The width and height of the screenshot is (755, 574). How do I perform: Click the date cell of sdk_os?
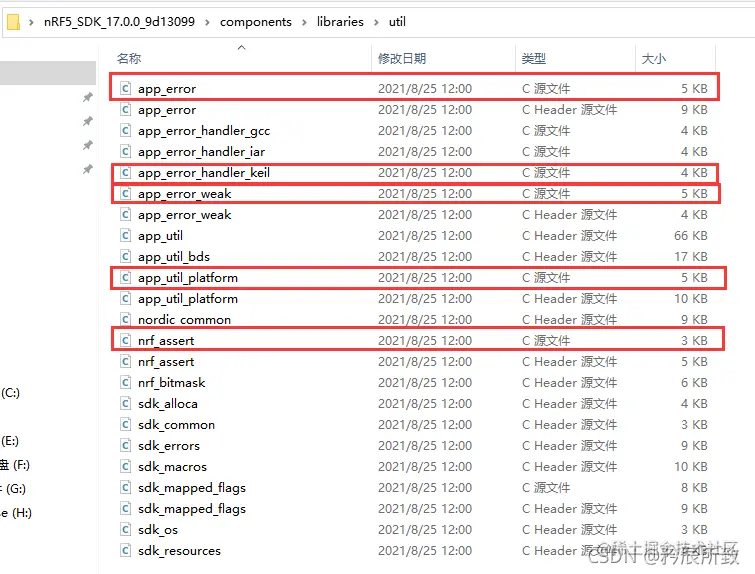(x=425, y=530)
